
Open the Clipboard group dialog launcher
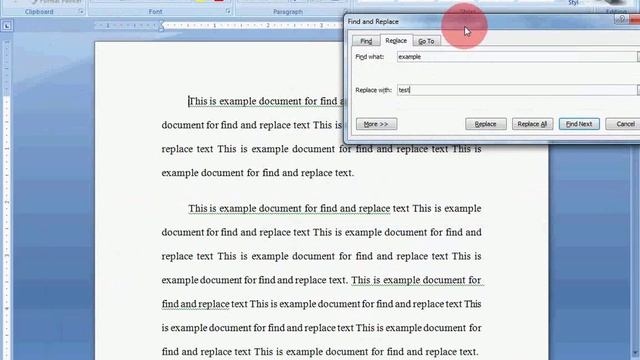[x=81, y=12]
